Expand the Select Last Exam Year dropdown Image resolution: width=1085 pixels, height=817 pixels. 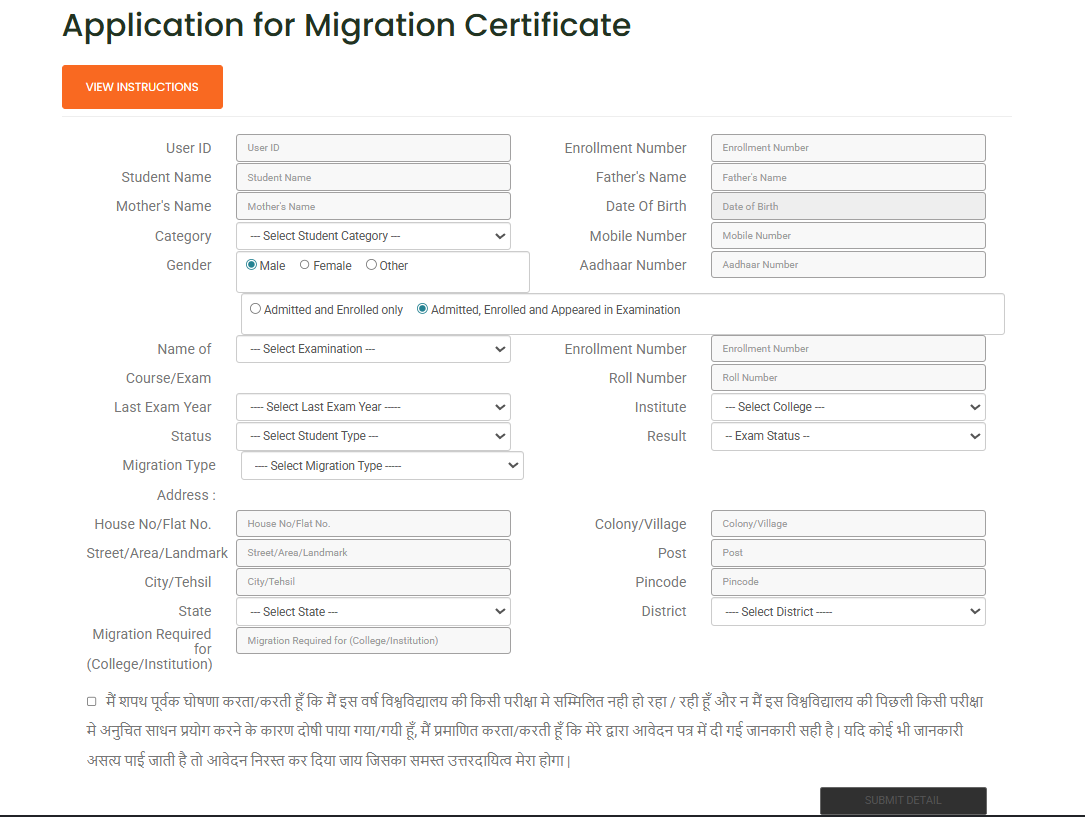pos(373,407)
